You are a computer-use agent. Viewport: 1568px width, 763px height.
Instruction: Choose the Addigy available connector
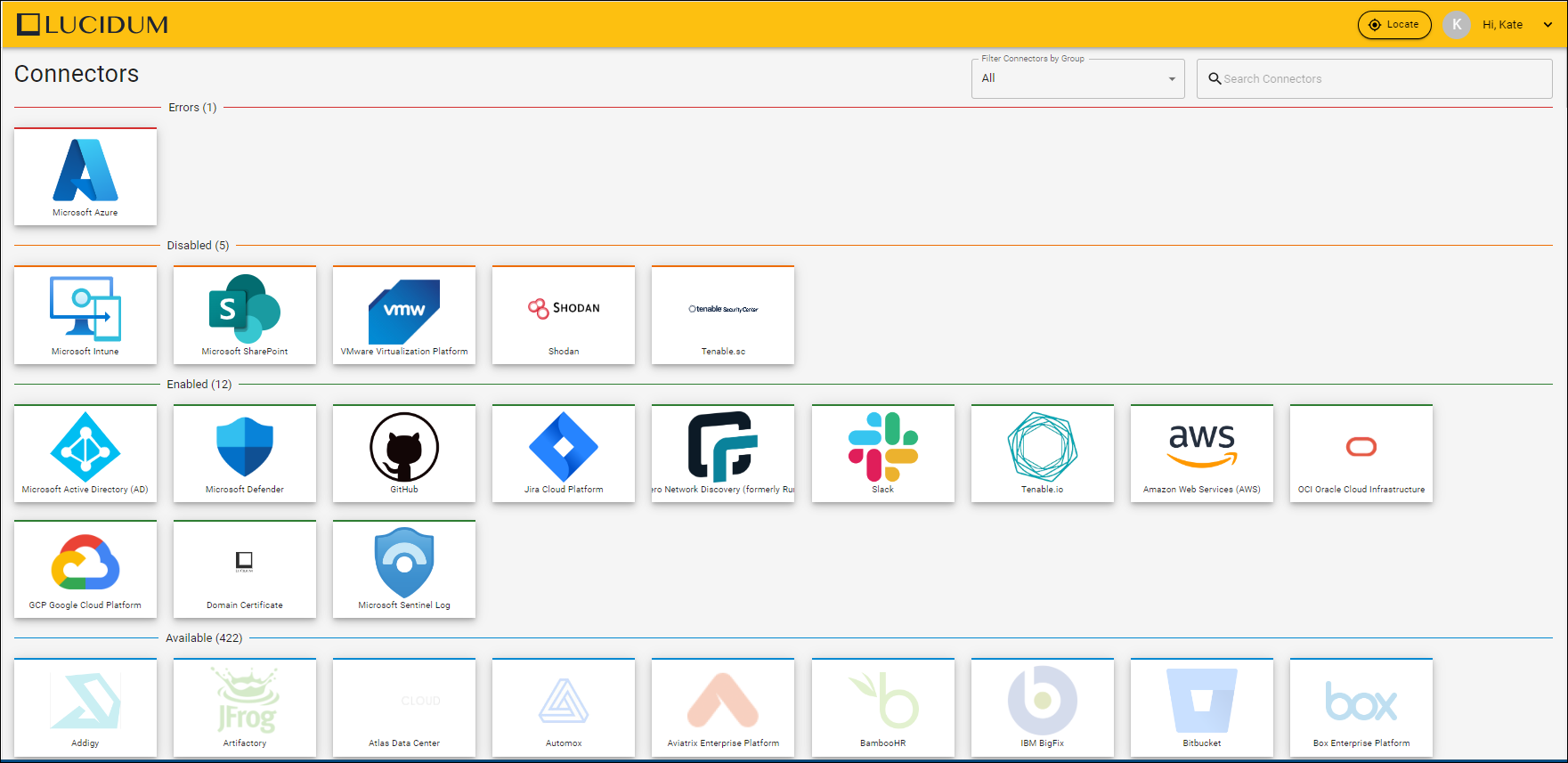click(85, 708)
